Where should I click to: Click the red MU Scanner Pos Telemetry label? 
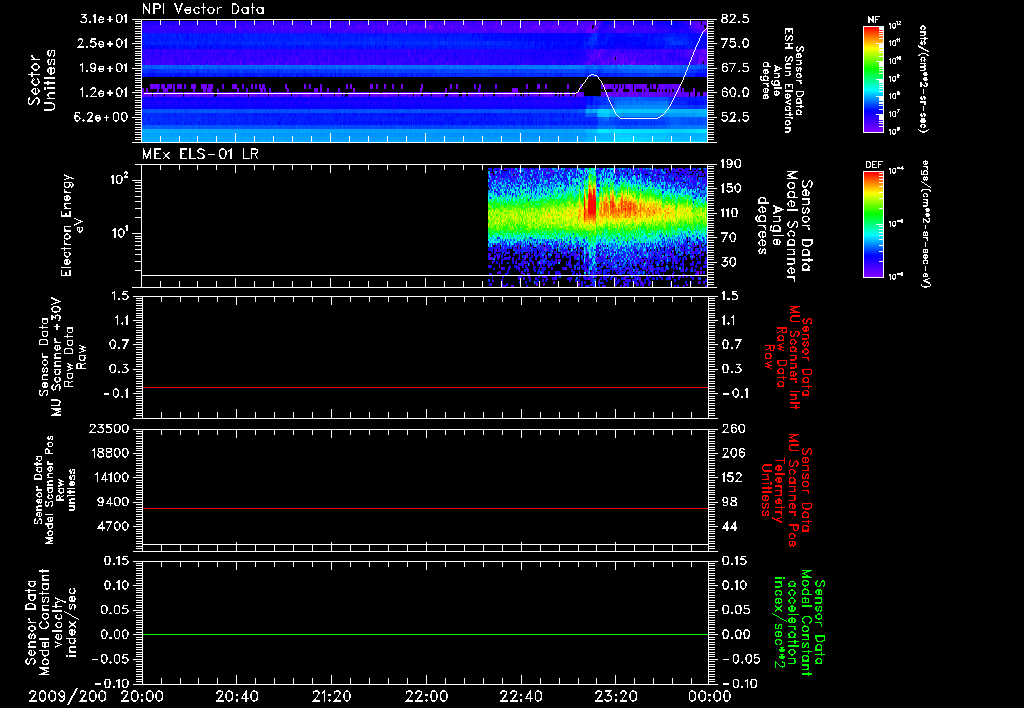coord(786,490)
